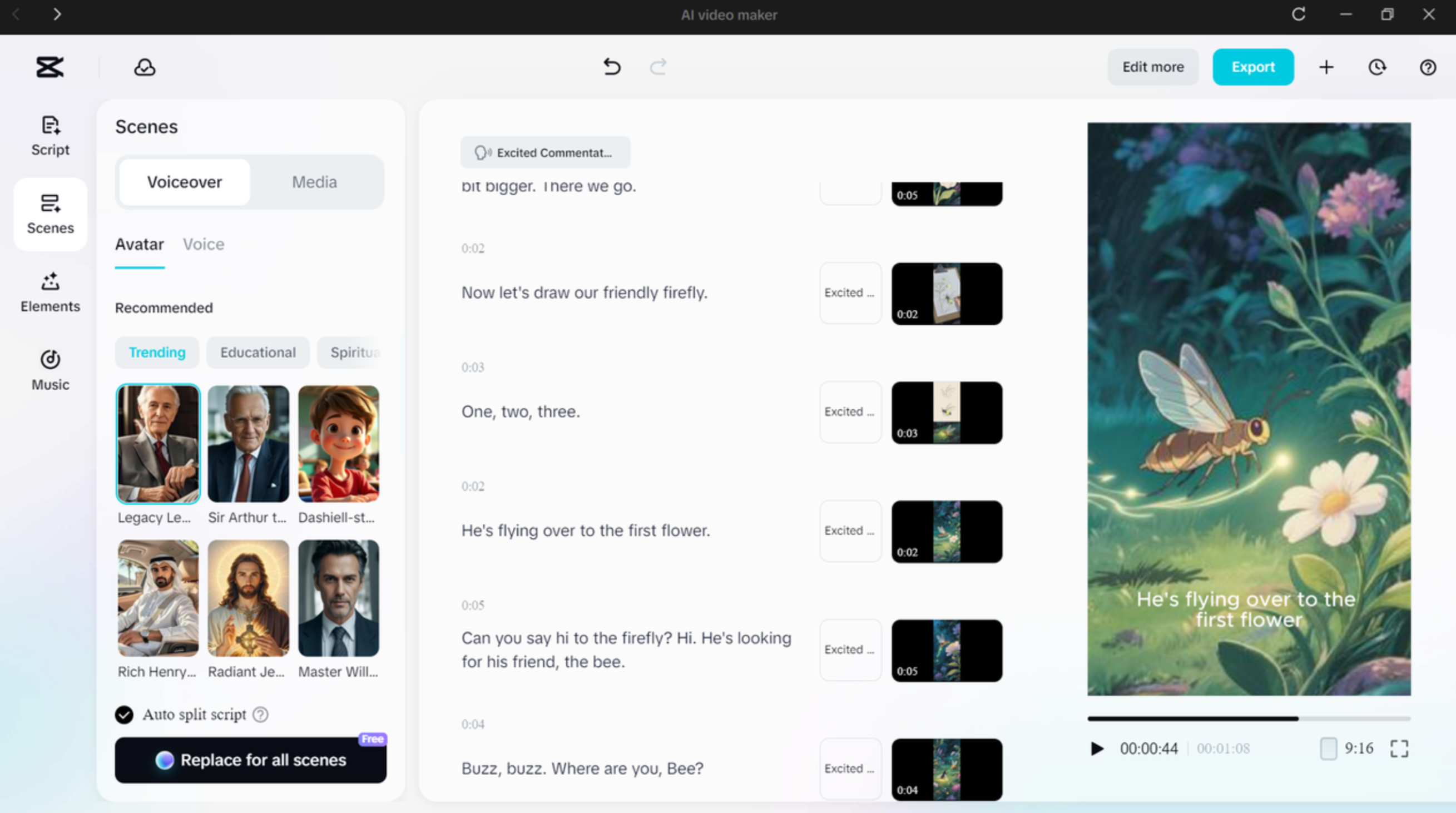Click the video preview progress bar

[1249, 718]
